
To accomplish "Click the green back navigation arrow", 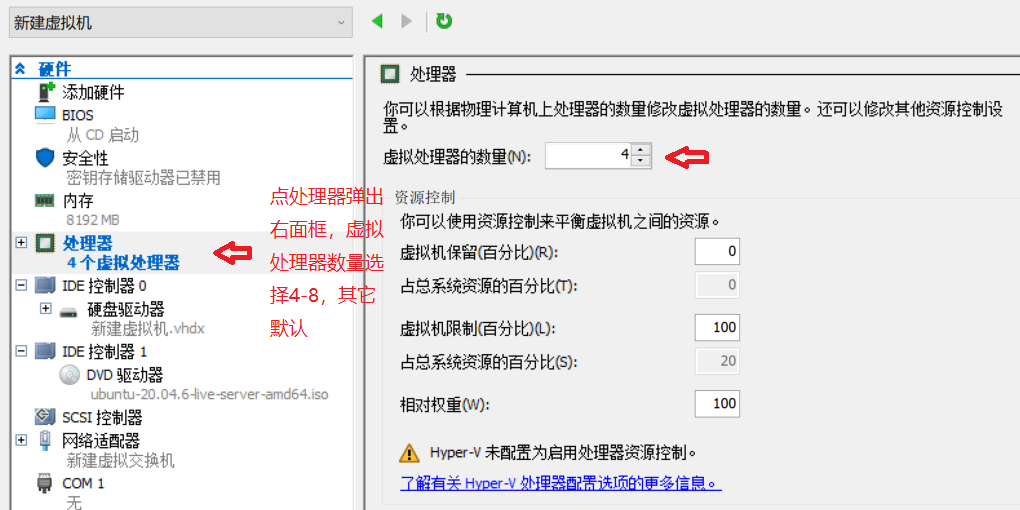I will pos(378,21).
